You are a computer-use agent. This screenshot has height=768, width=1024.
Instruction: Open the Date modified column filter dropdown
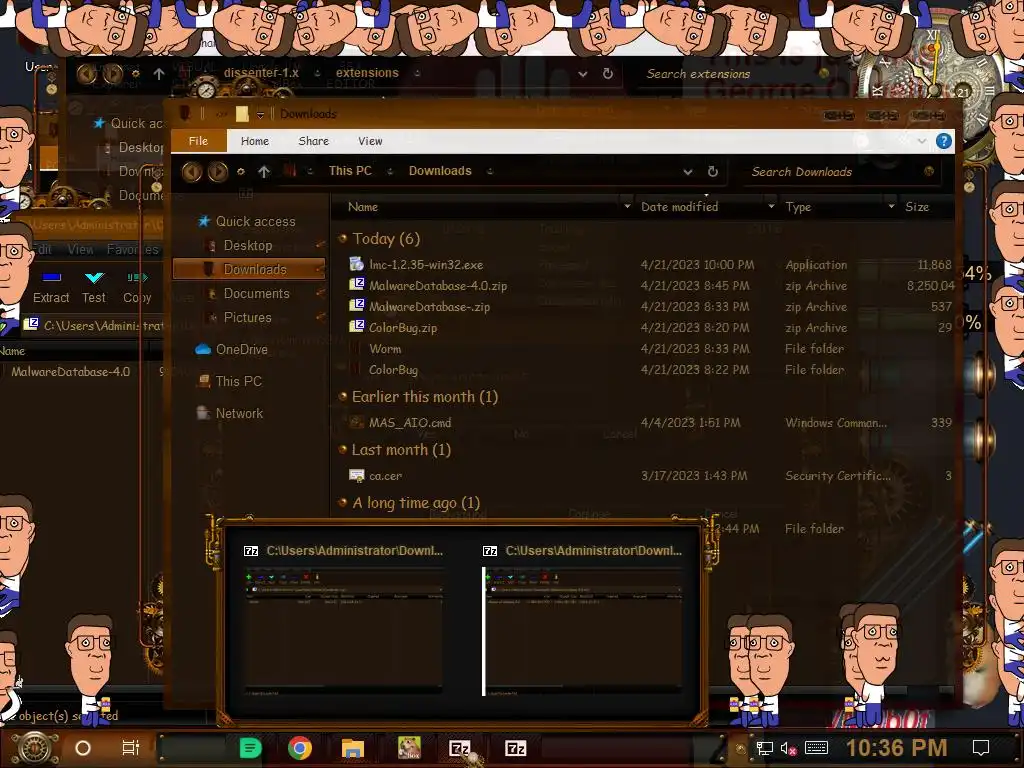[x=771, y=206]
